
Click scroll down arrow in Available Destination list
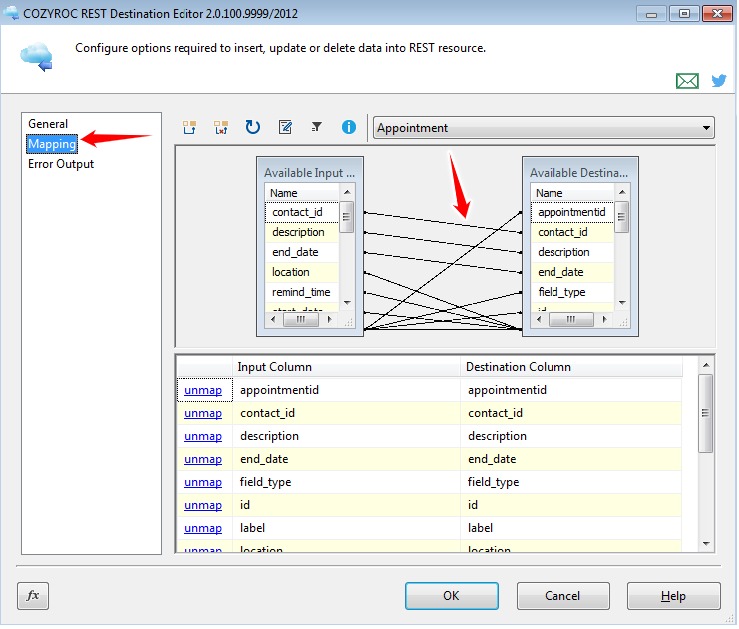click(622, 303)
